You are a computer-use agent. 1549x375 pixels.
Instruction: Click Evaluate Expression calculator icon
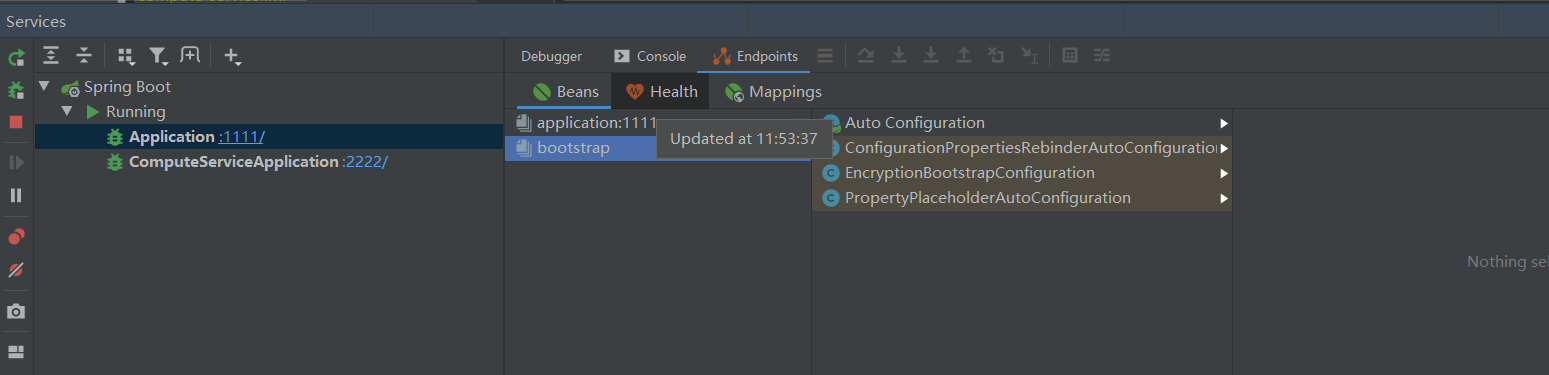pyautogui.click(x=1070, y=56)
